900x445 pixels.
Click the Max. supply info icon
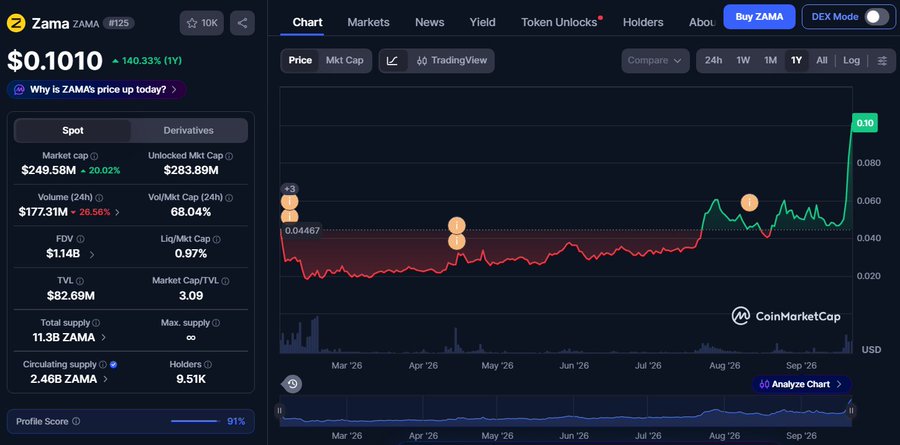click(217, 323)
